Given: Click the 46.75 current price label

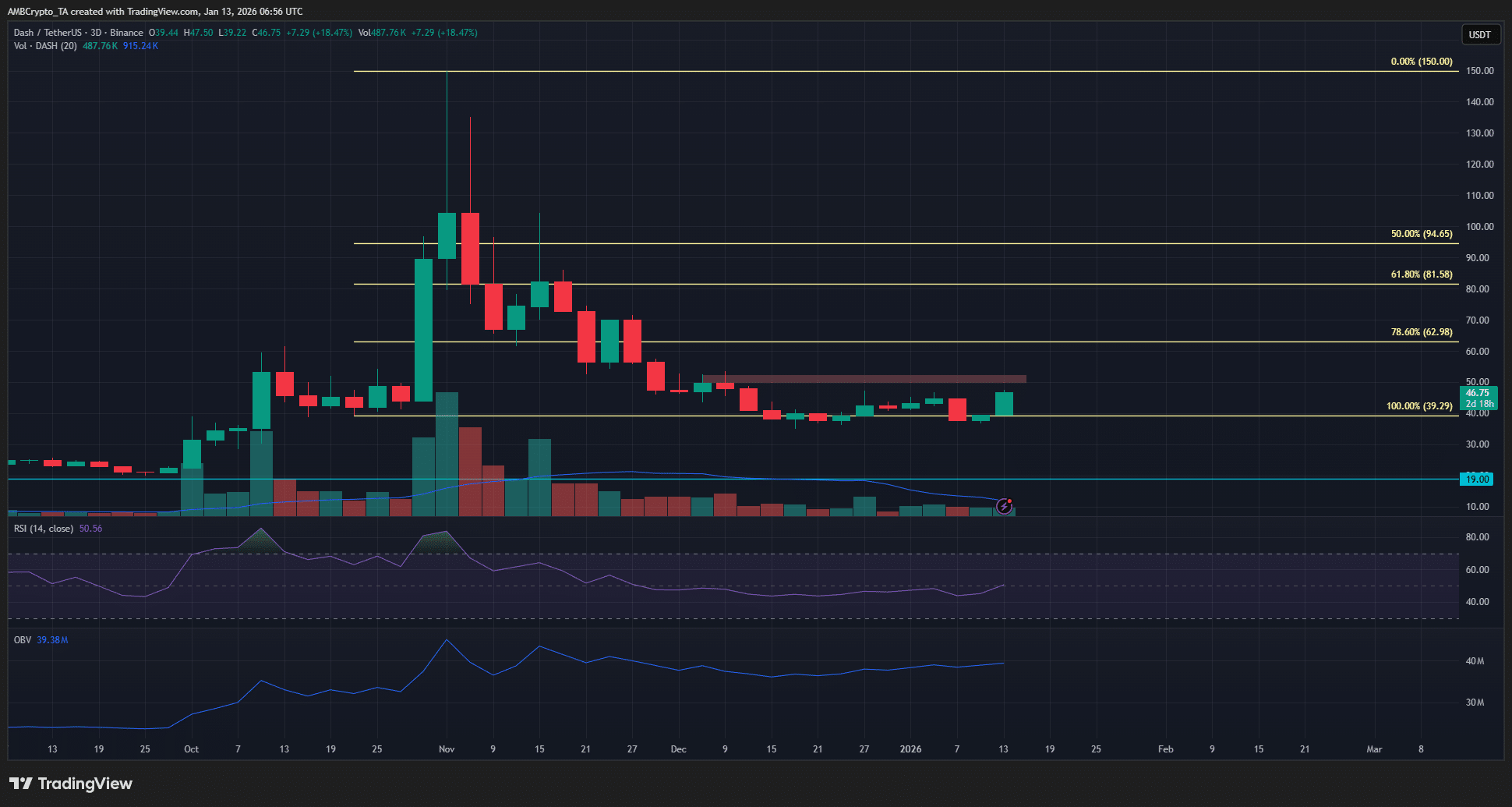Looking at the screenshot, I should pyautogui.click(x=1477, y=393).
